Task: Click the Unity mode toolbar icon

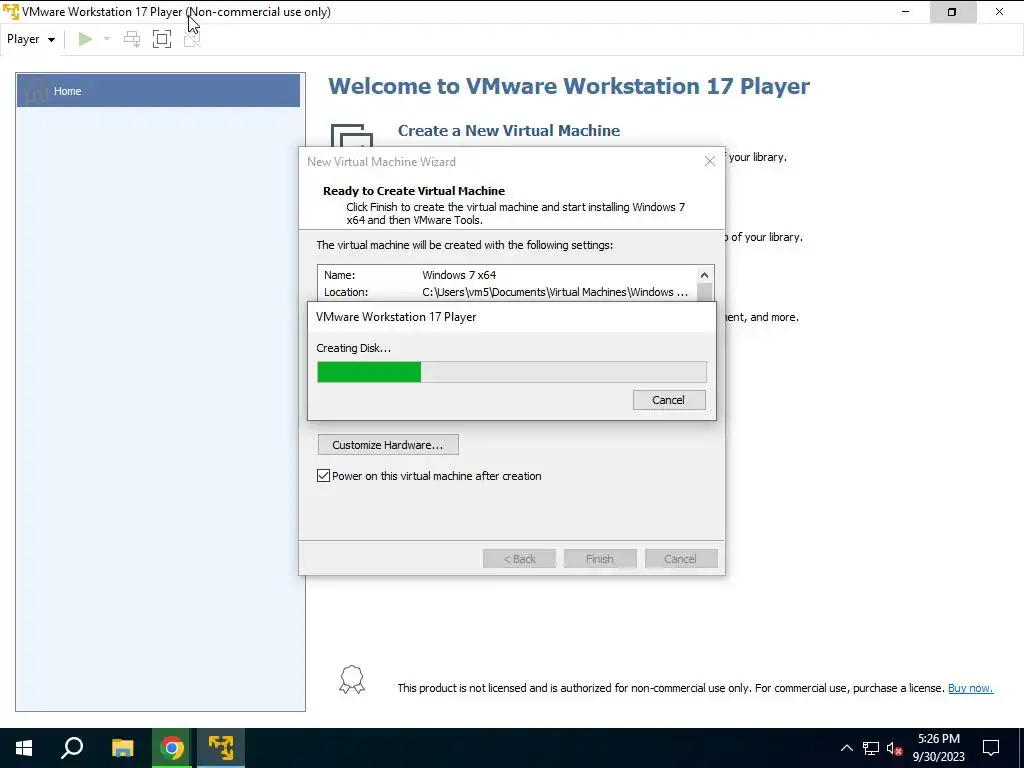Action: 191,39
